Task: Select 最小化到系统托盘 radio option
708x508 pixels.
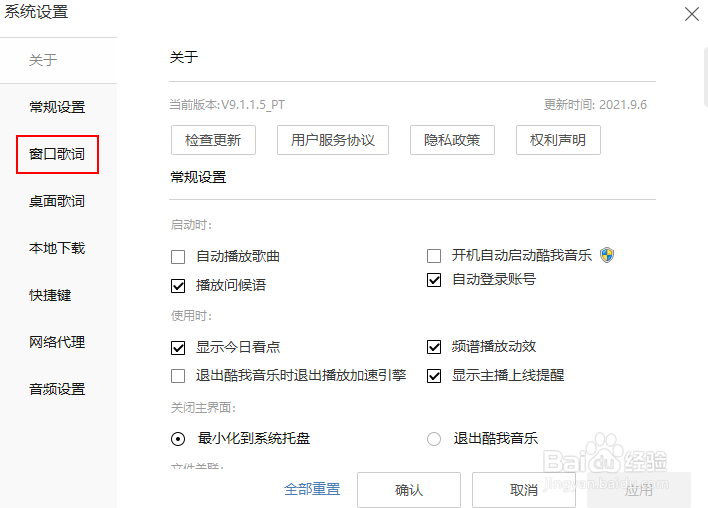Action: tap(178, 439)
